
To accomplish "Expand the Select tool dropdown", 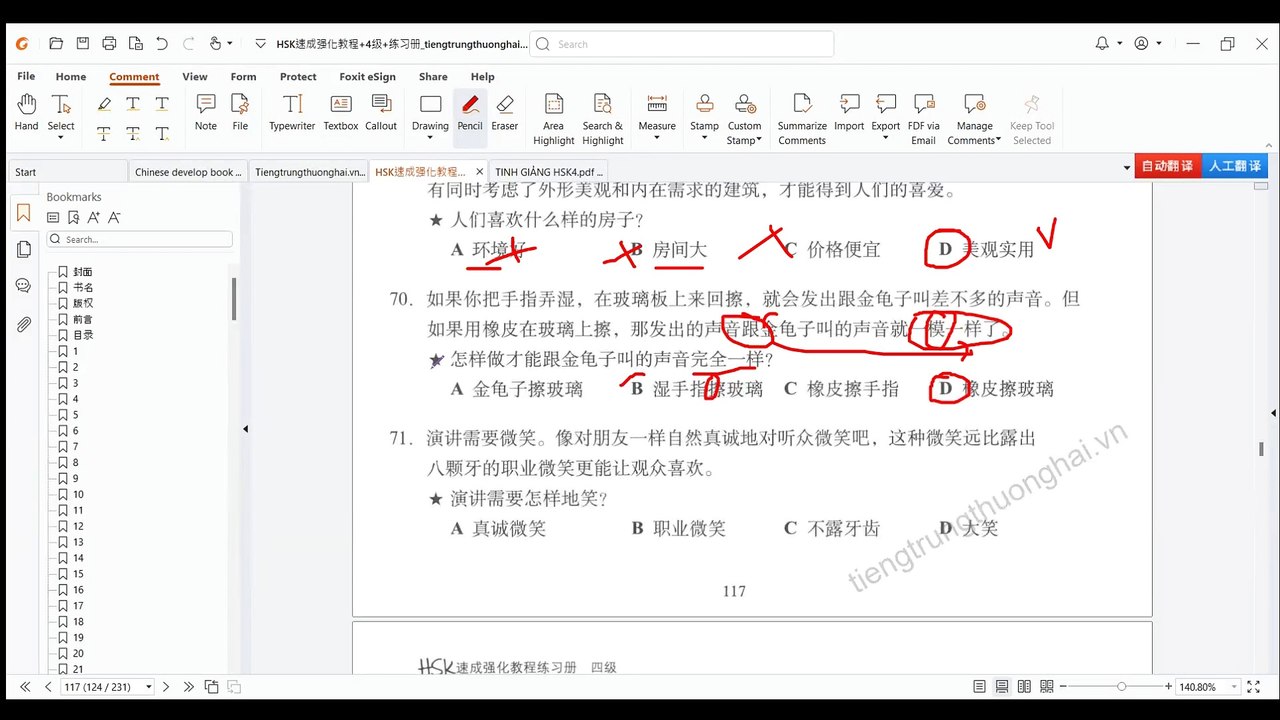I will [x=61, y=138].
